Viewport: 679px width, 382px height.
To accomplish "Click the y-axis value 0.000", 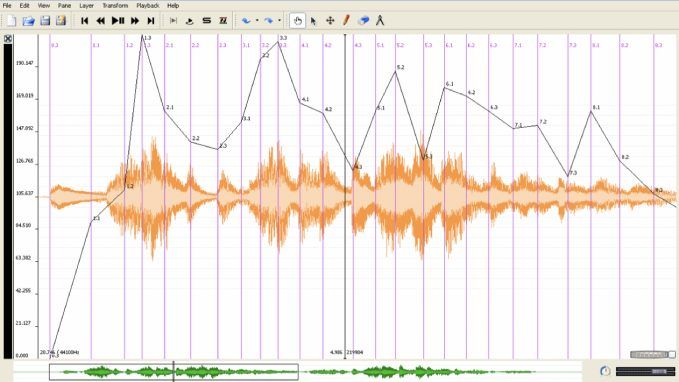I will [x=22, y=356].
